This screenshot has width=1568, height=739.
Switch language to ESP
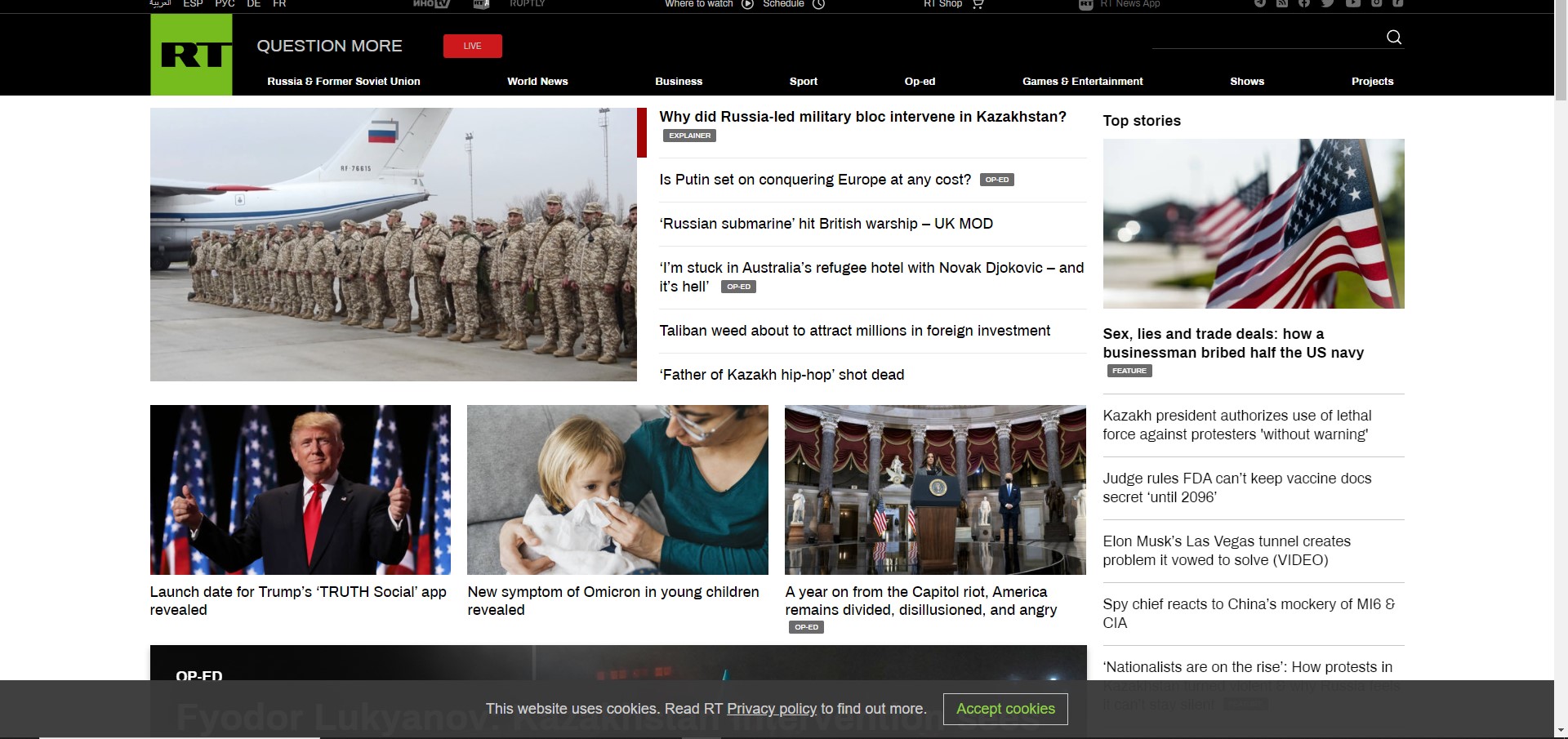point(193,3)
